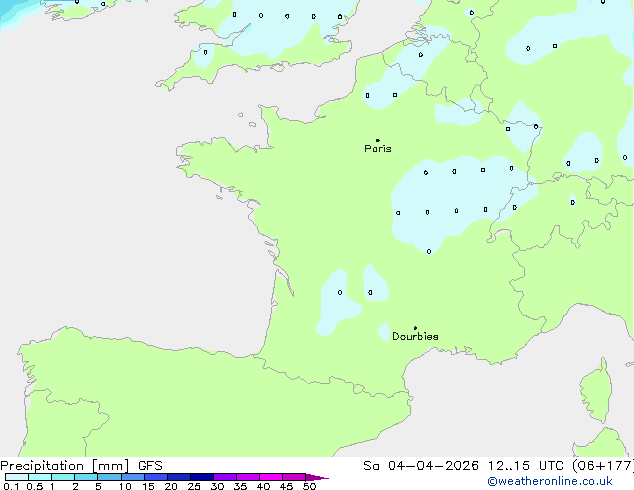
Task: Click the Paris city marker dot
Action: tap(377, 141)
